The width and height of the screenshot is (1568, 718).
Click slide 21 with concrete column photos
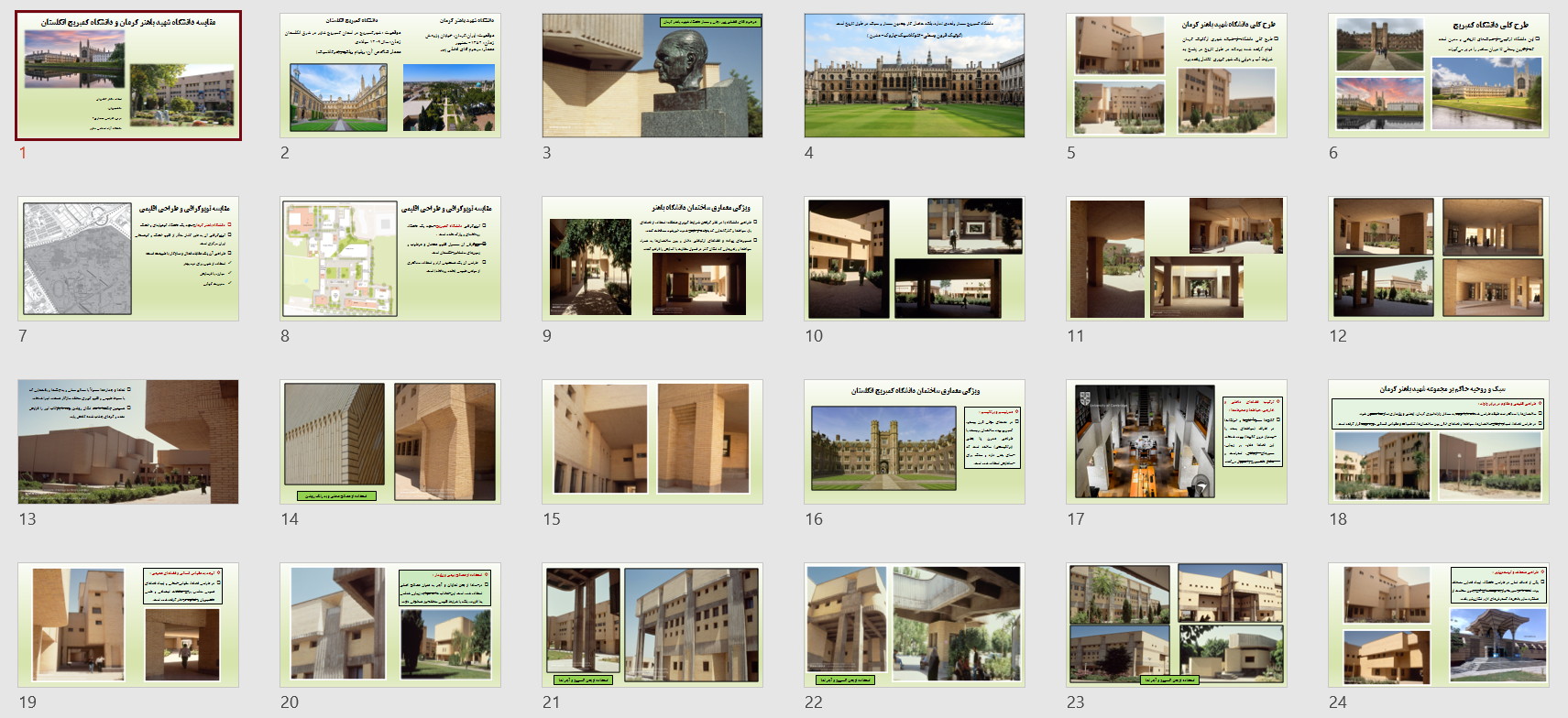[x=652, y=626]
